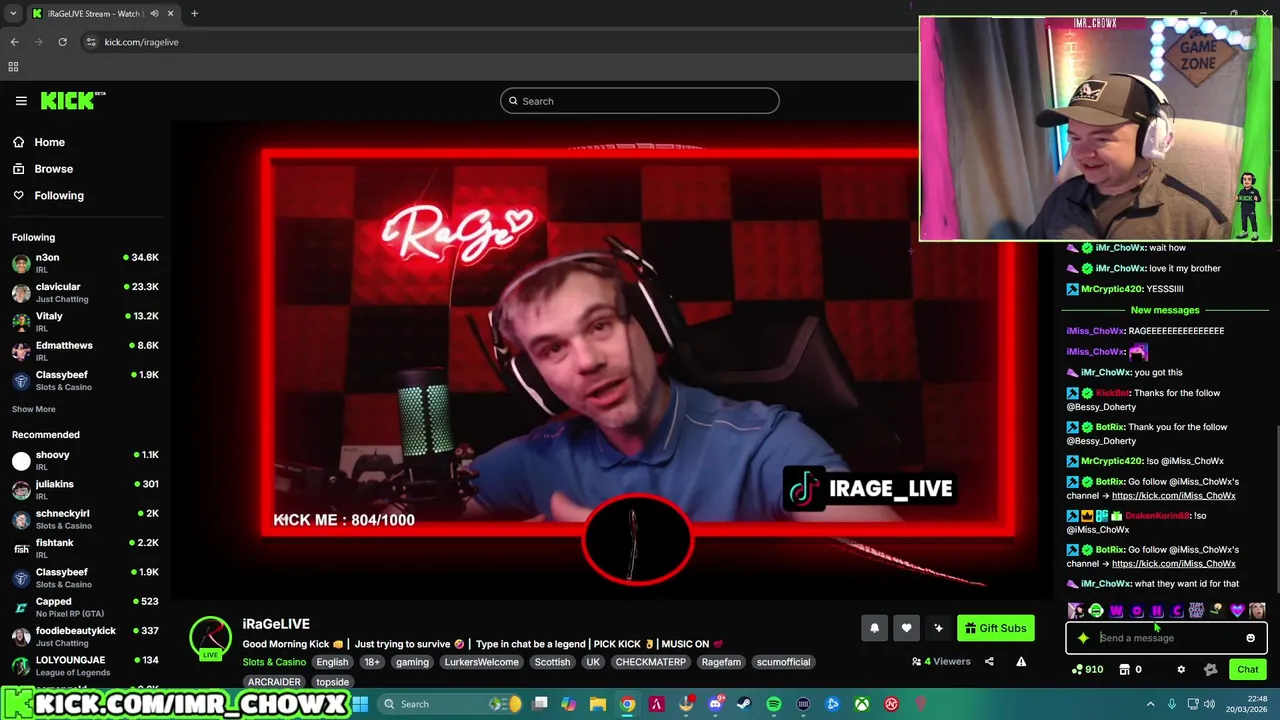Click the CHECKMATERP tag
Viewport: 1280px width, 720px height.
[651, 662]
